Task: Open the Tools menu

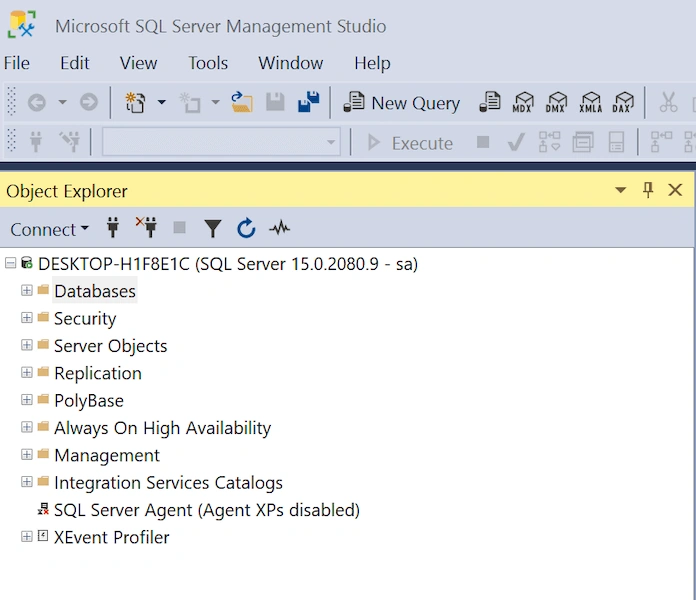Action: [208, 63]
